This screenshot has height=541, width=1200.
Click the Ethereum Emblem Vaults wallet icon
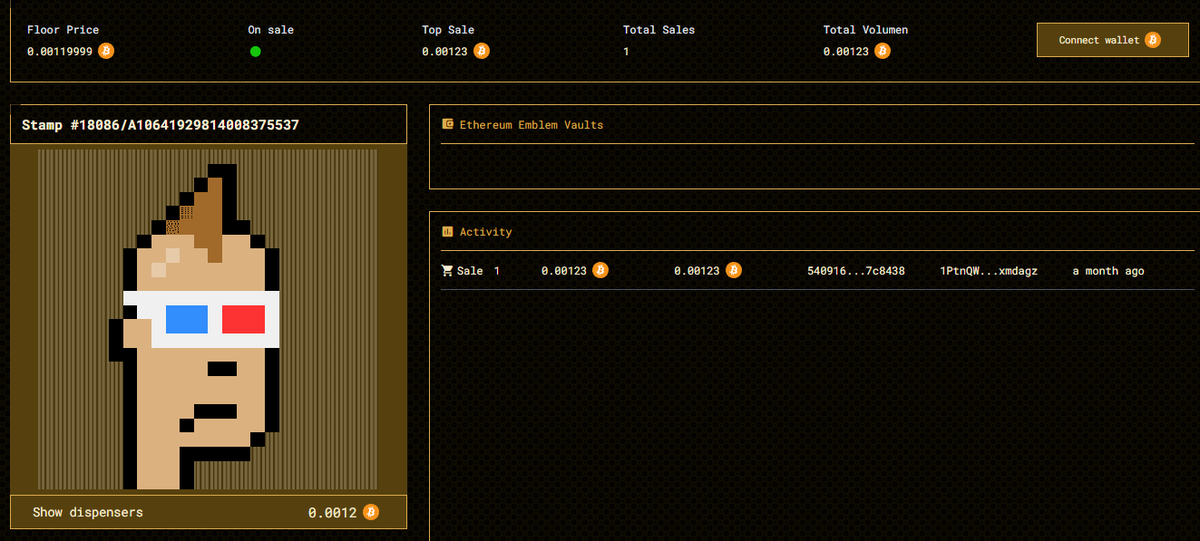click(x=448, y=124)
